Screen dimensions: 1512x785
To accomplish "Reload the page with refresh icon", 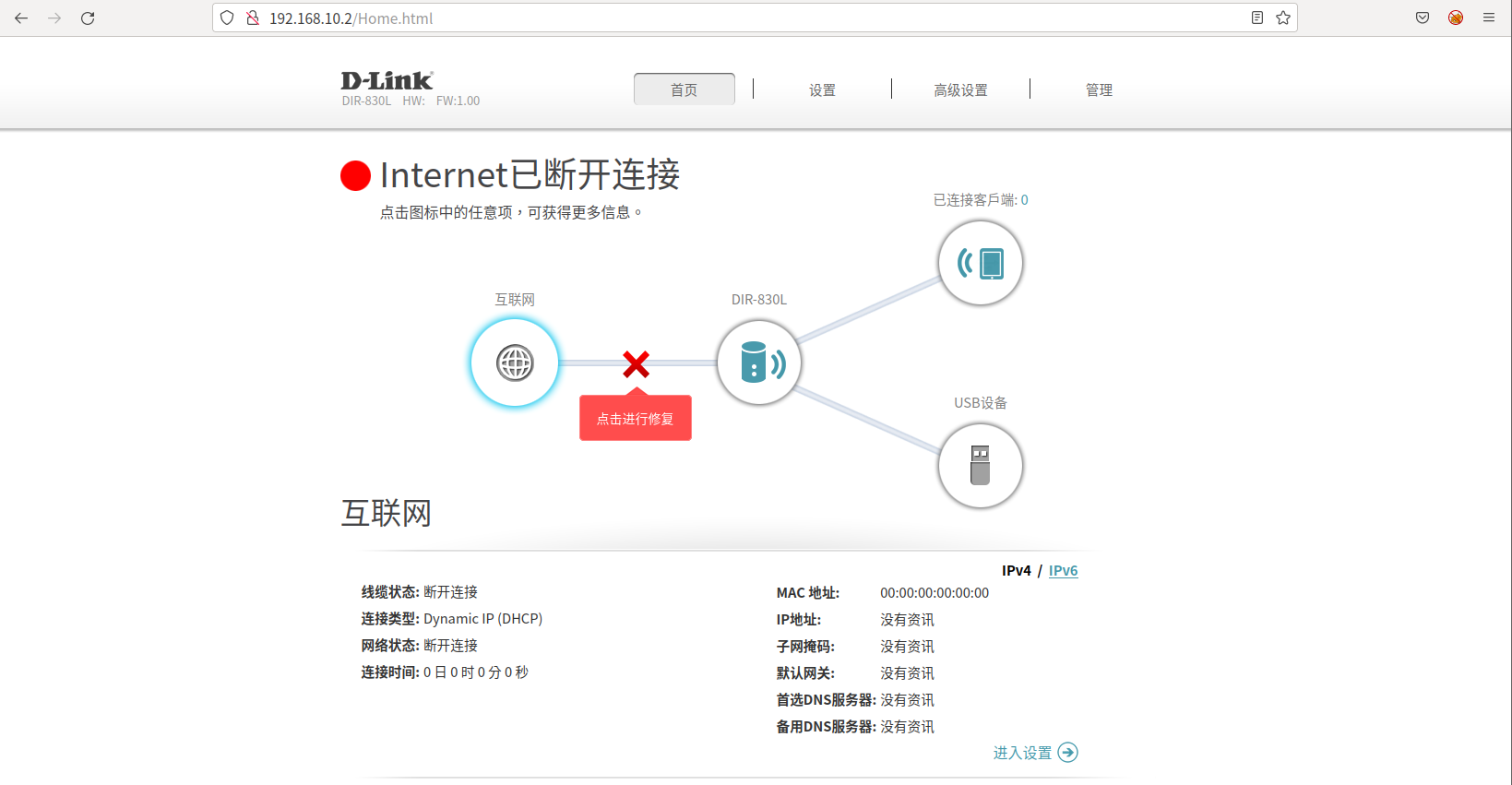I will (x=88, y=18).
